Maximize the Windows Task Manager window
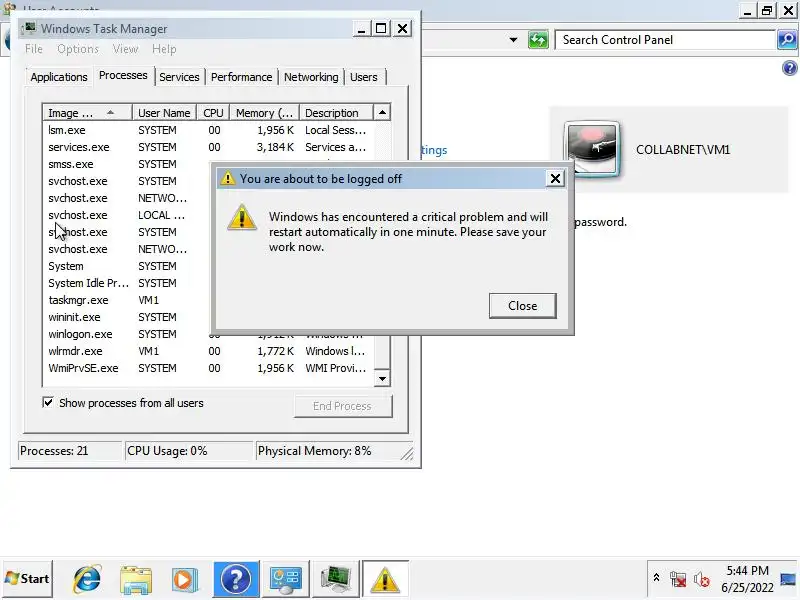Screen dimensions: 800x600 [381, 29]
